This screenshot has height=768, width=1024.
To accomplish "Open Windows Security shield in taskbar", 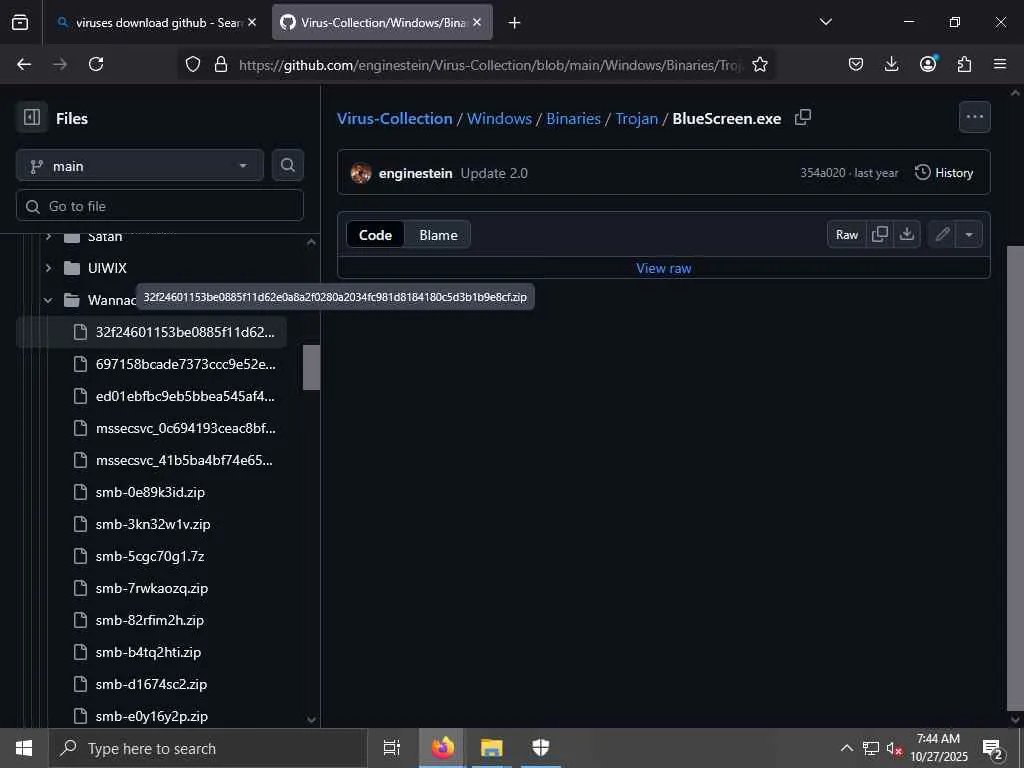I will (x=540, y=748).
